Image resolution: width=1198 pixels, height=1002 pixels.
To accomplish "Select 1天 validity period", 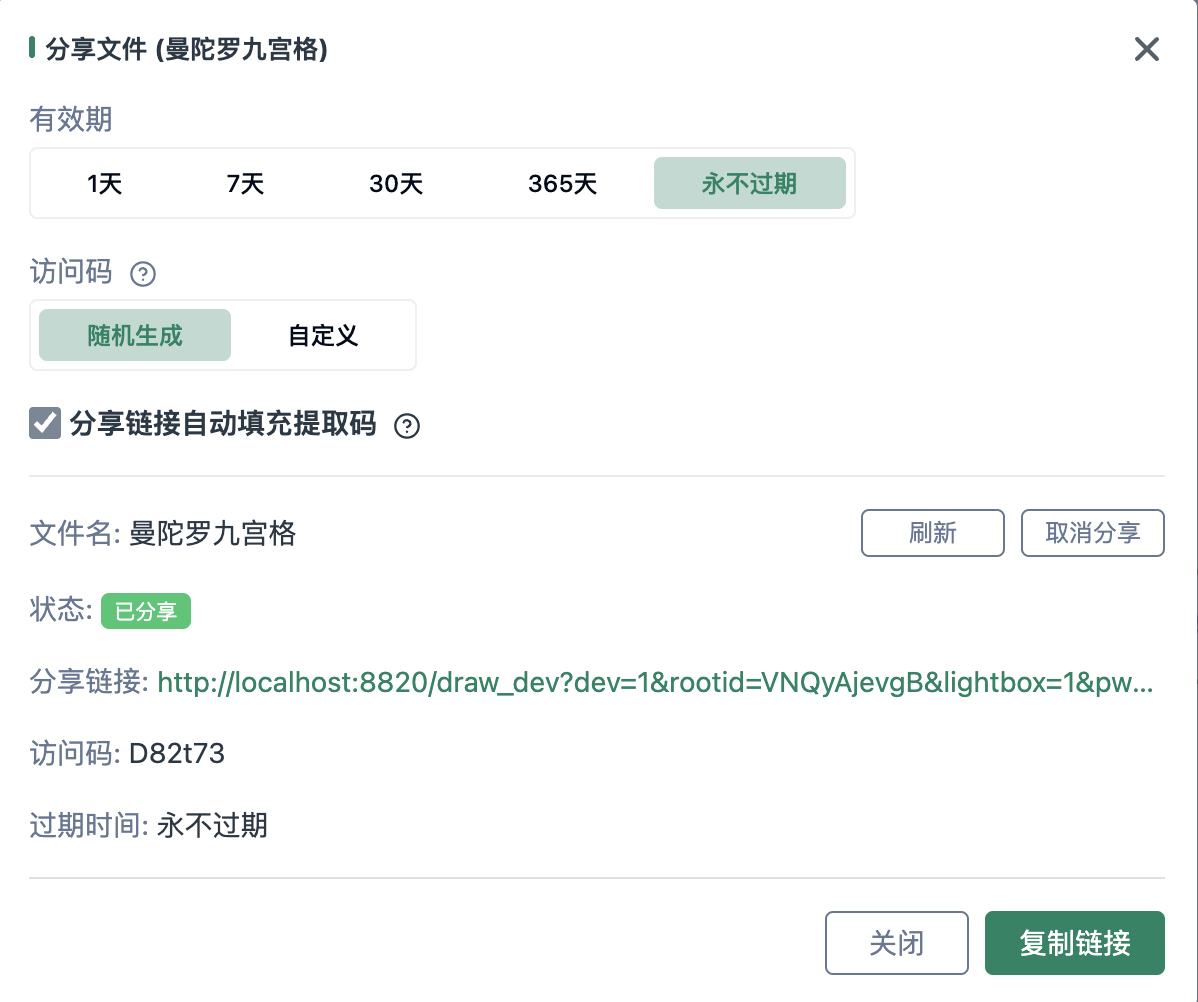I will pyautogui.click(x=105, y=184).
